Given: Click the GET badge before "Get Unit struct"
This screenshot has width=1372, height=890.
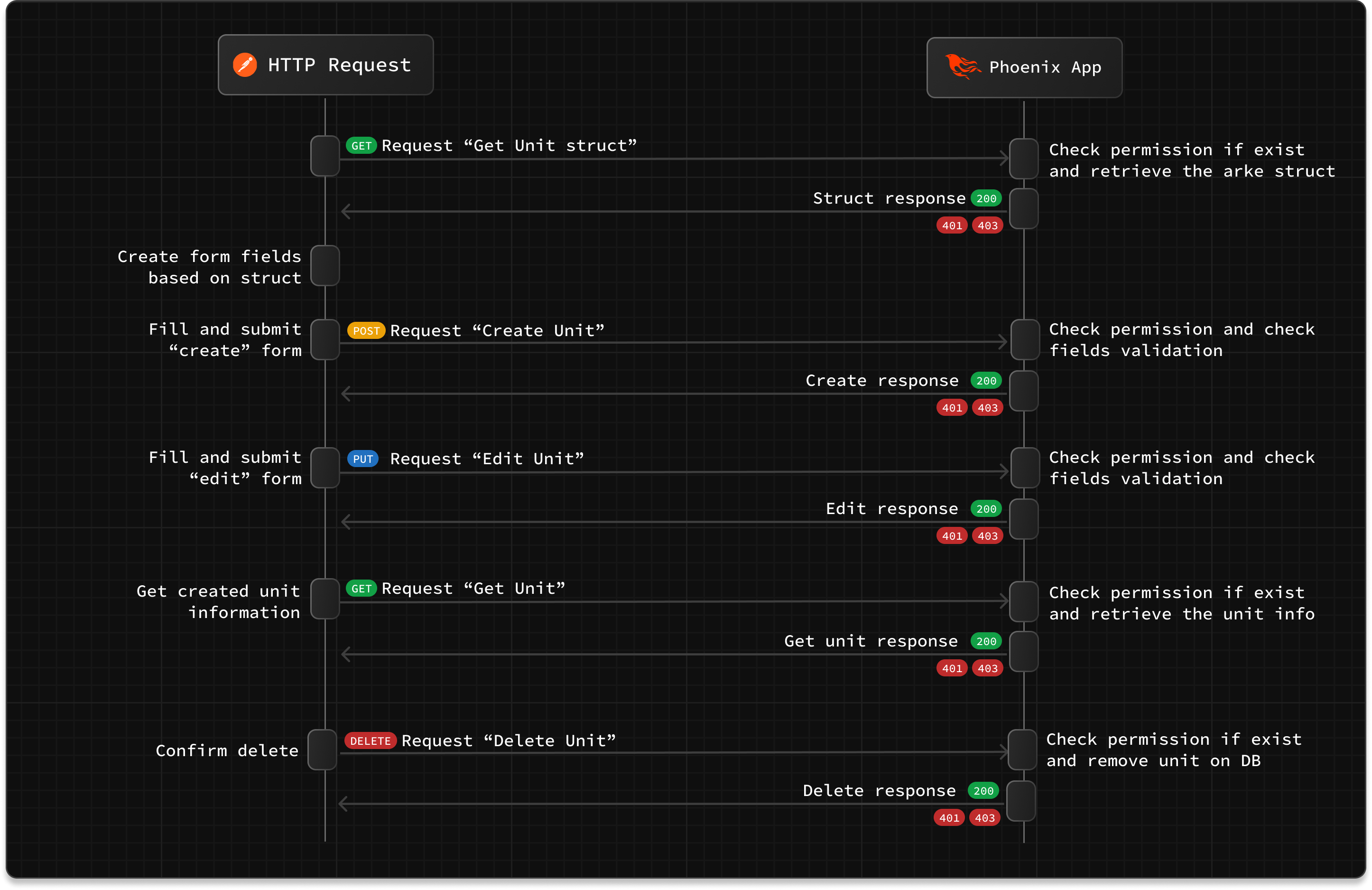Looking at the screenshot, I should point(361,146).
